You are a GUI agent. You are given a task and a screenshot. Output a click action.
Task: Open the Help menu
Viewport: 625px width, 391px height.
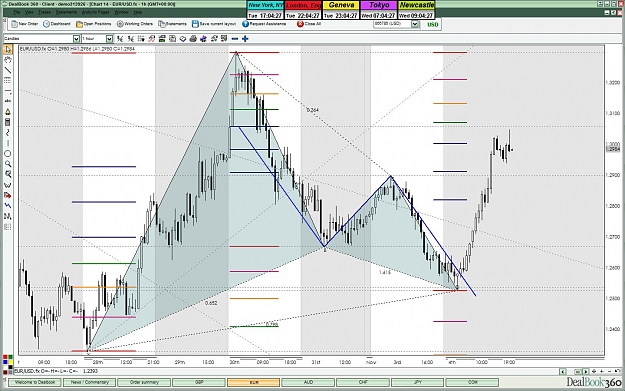[x=138, y=12]
